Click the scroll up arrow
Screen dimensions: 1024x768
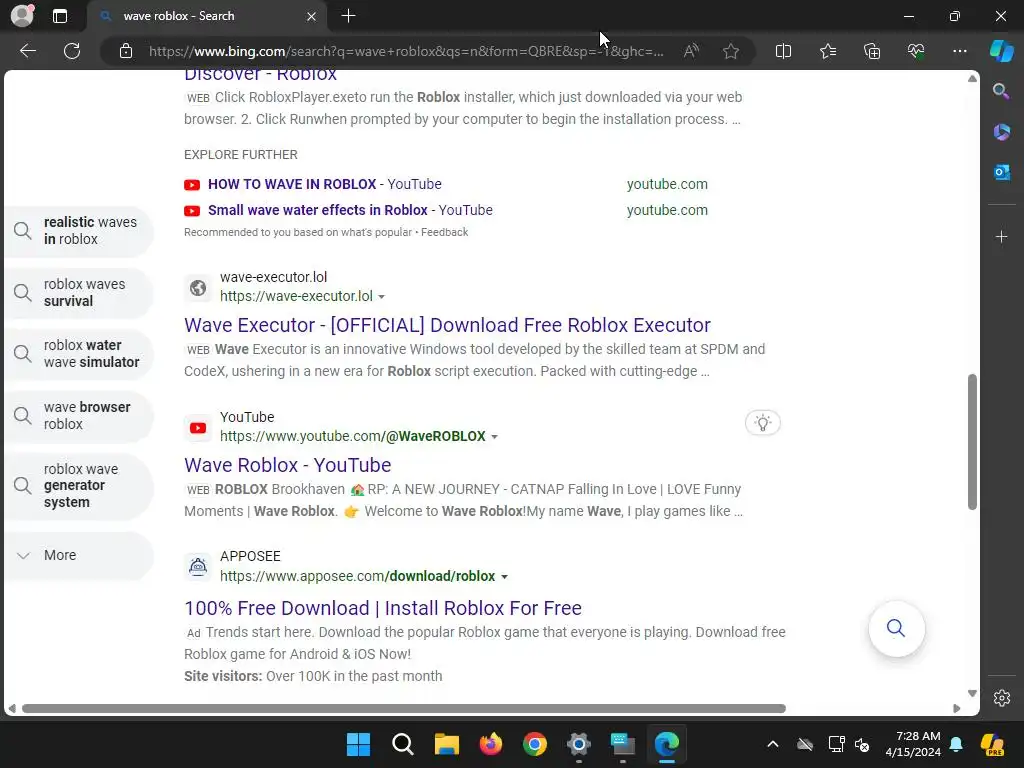972,78
